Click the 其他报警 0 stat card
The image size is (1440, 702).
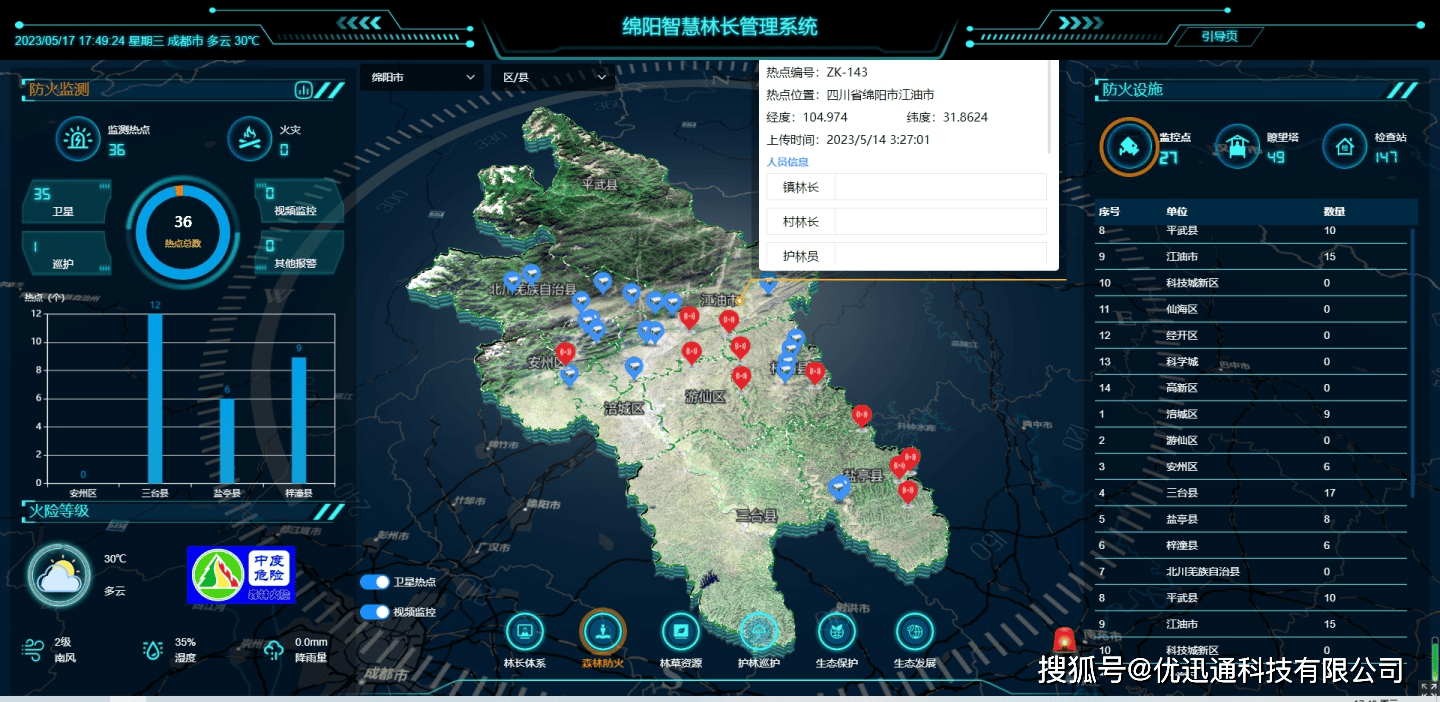pyautogui.click(x=299, y=254)
